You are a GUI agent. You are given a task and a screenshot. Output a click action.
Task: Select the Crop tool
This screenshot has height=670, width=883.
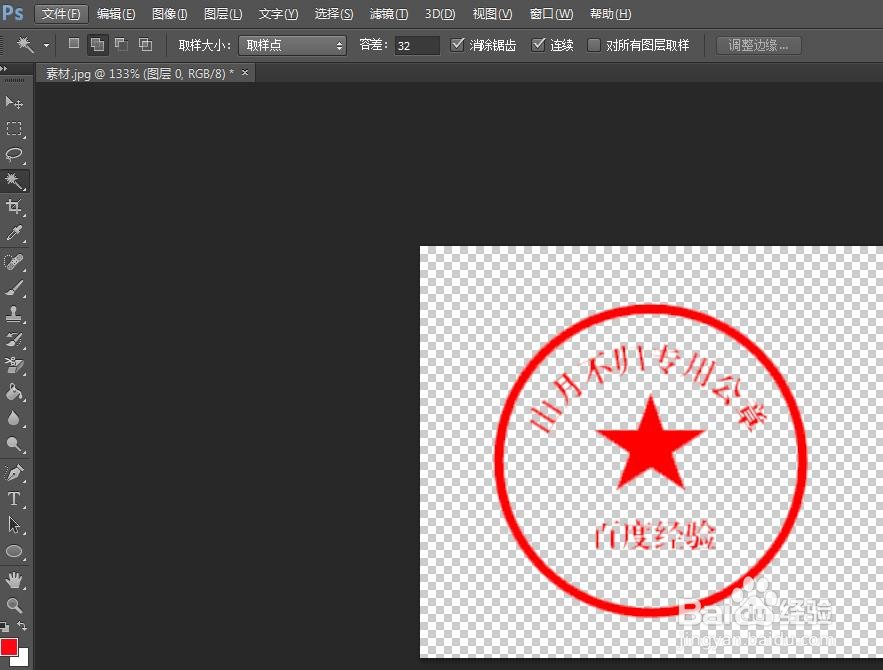pos(14,207)
